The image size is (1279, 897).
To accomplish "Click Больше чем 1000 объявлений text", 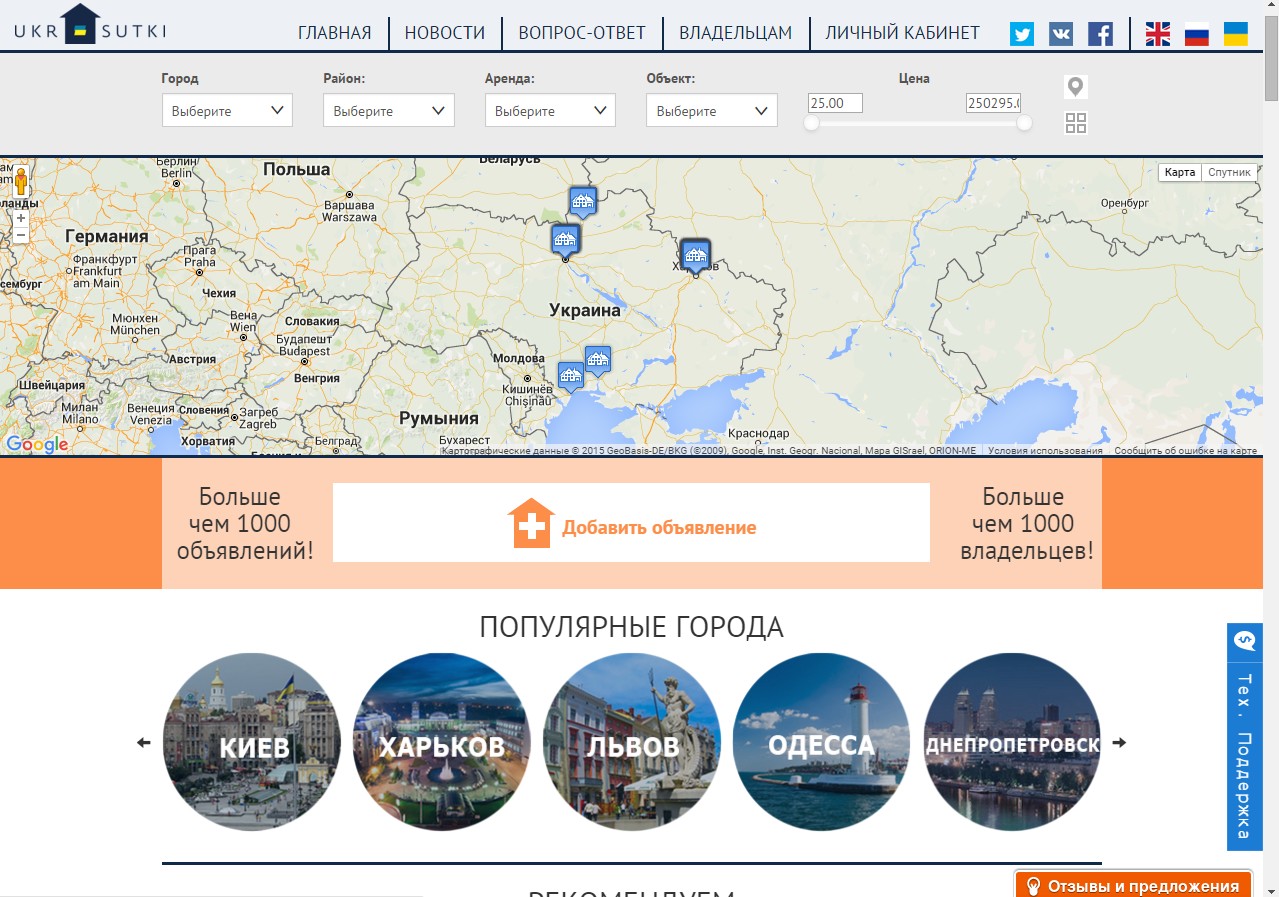I will (x=245, y=523).
